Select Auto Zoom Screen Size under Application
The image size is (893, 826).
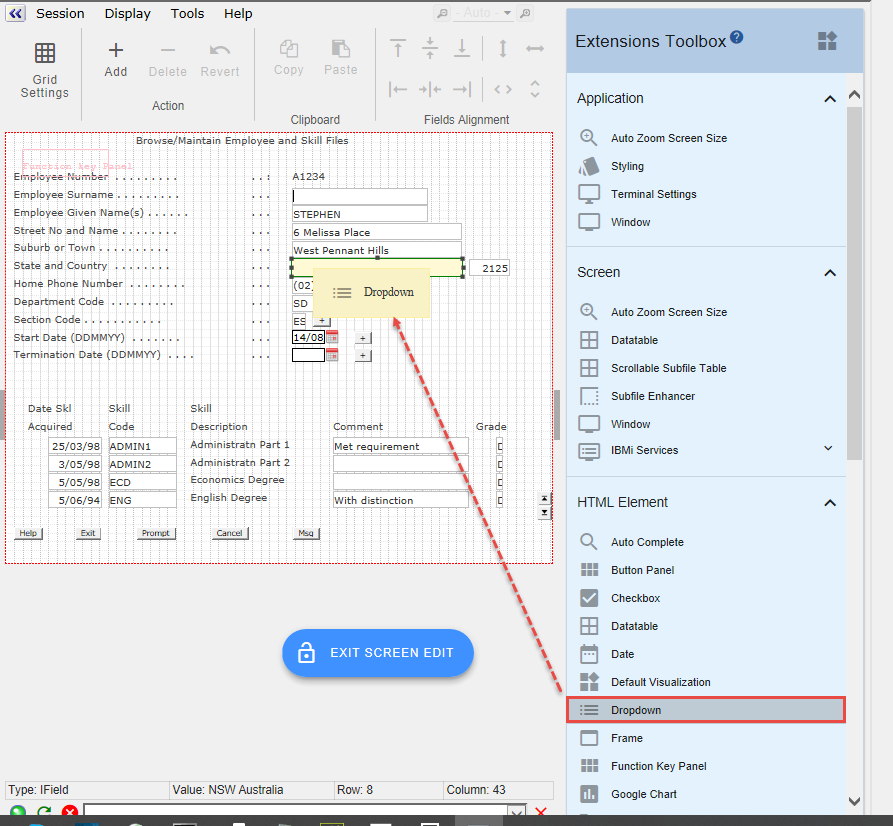coord(669,138)
